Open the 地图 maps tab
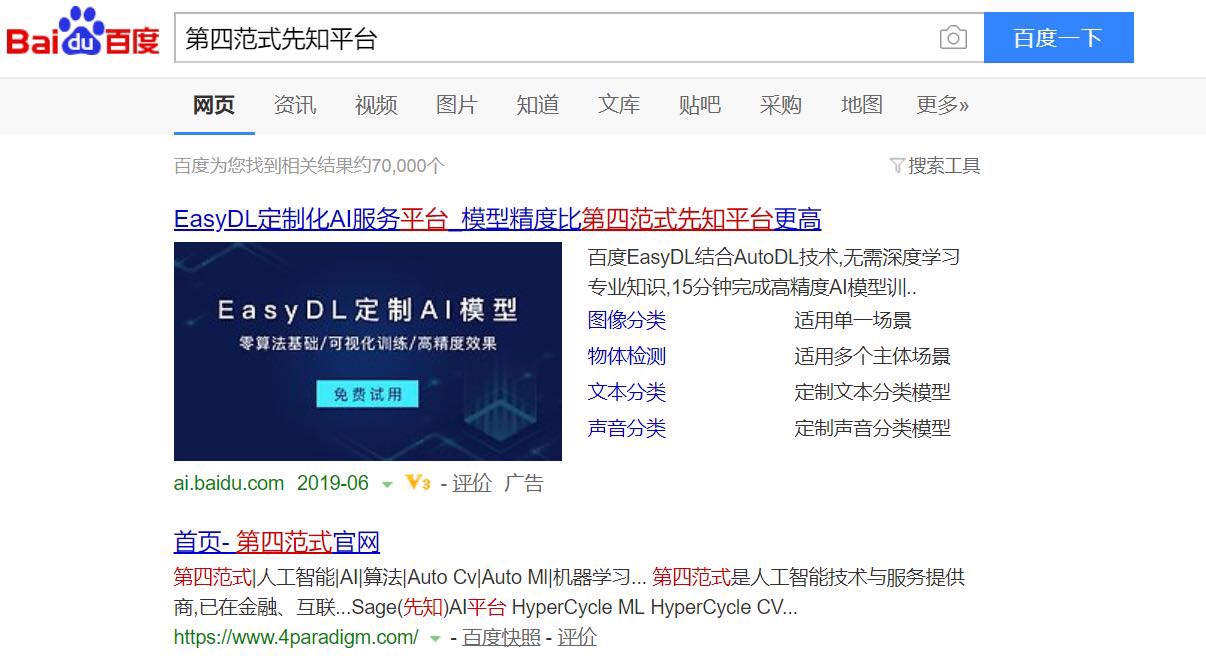This screenshot has height=672, width=1206. tap(862, 105)
